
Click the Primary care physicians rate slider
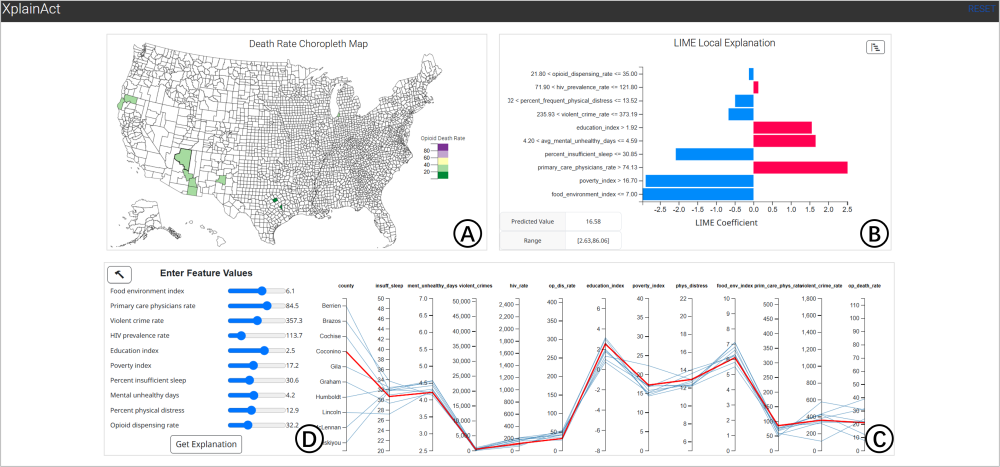point(267,305)
